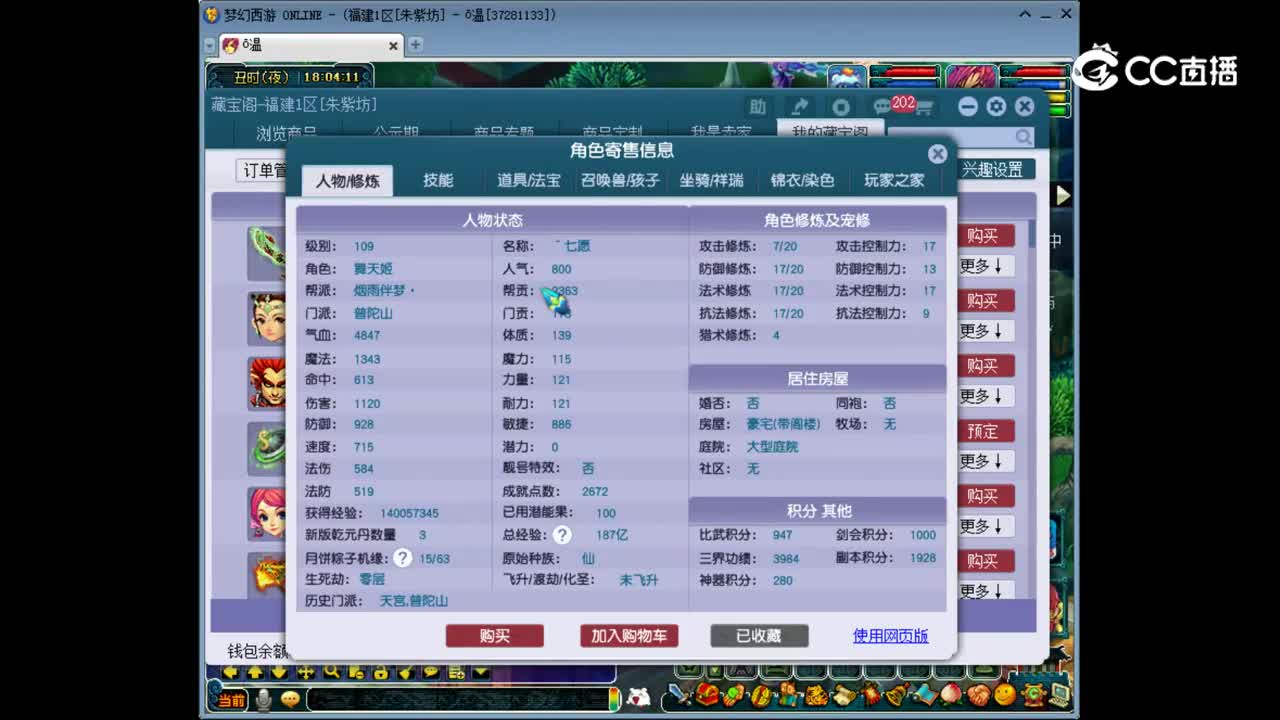Click the 加入购物车 button
The image size is (1280, 720).
[629, 636]
